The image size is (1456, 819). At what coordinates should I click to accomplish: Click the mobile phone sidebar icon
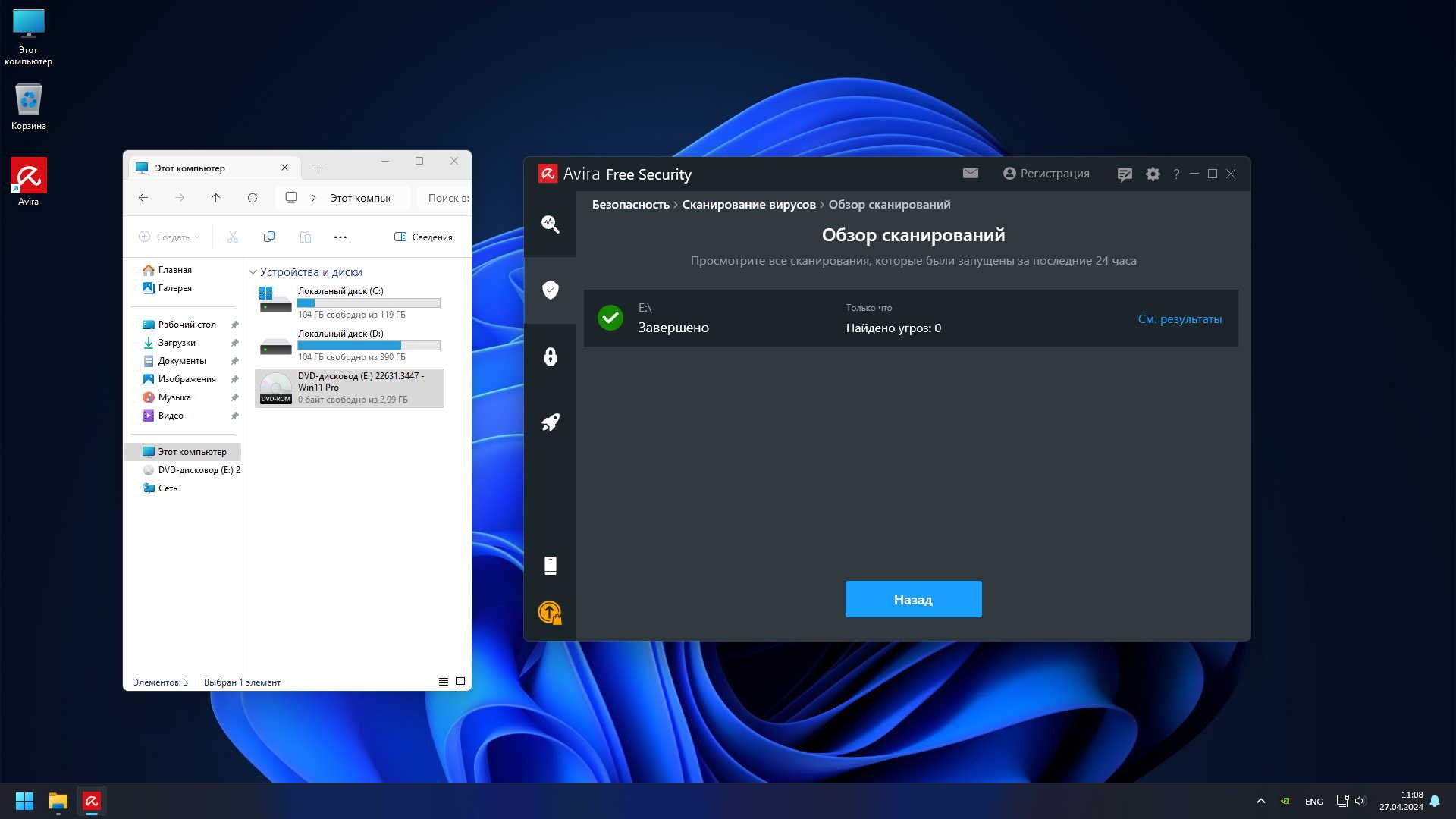pyautogui.click(x=550, y=566)
